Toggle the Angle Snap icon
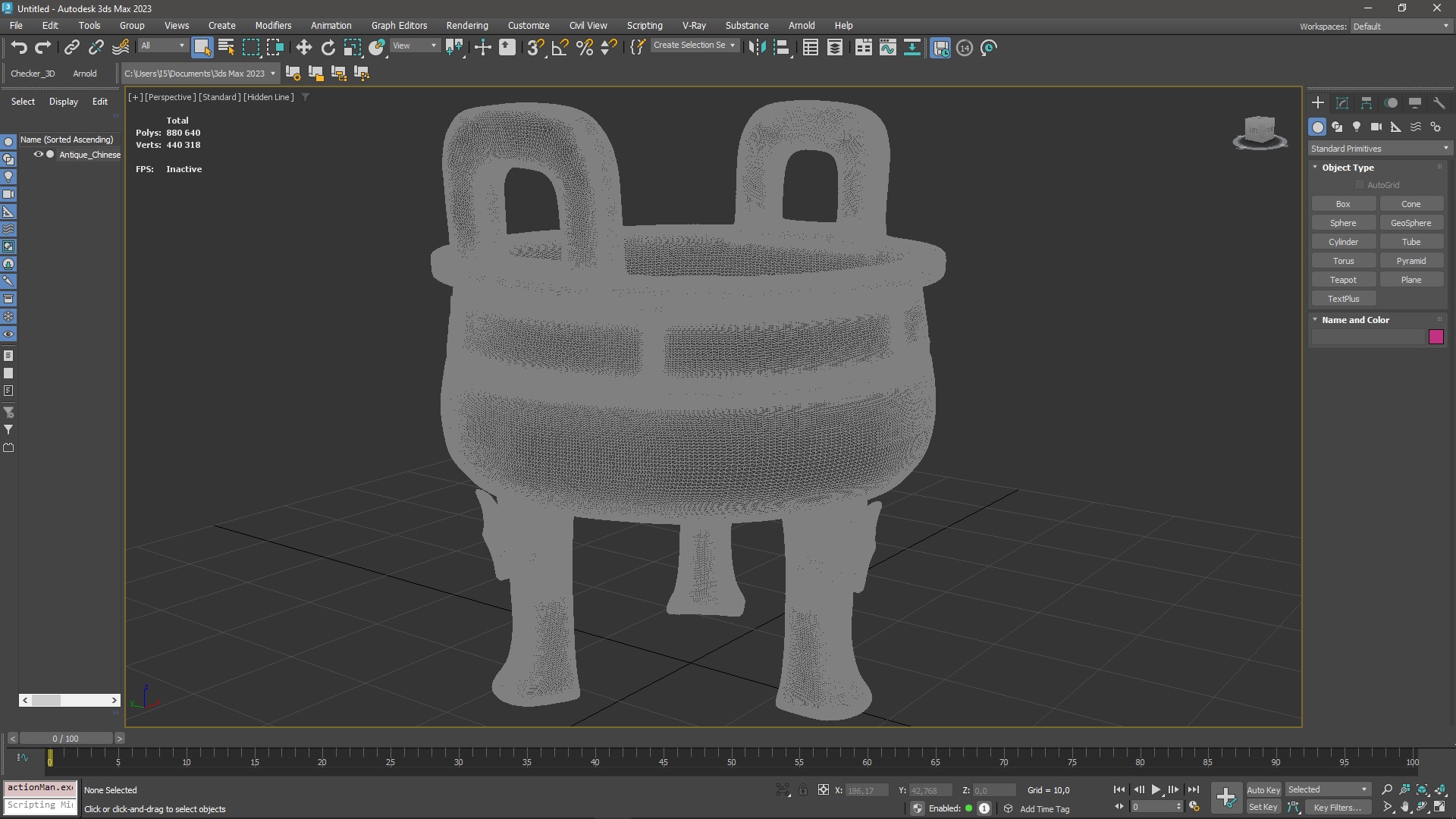This screenshot has width=1456, height=819. (560, 48)
